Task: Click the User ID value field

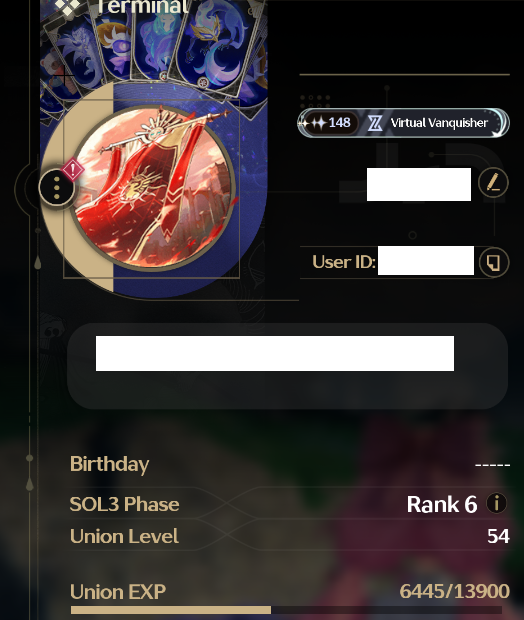Action: click(x=426, y=261)
